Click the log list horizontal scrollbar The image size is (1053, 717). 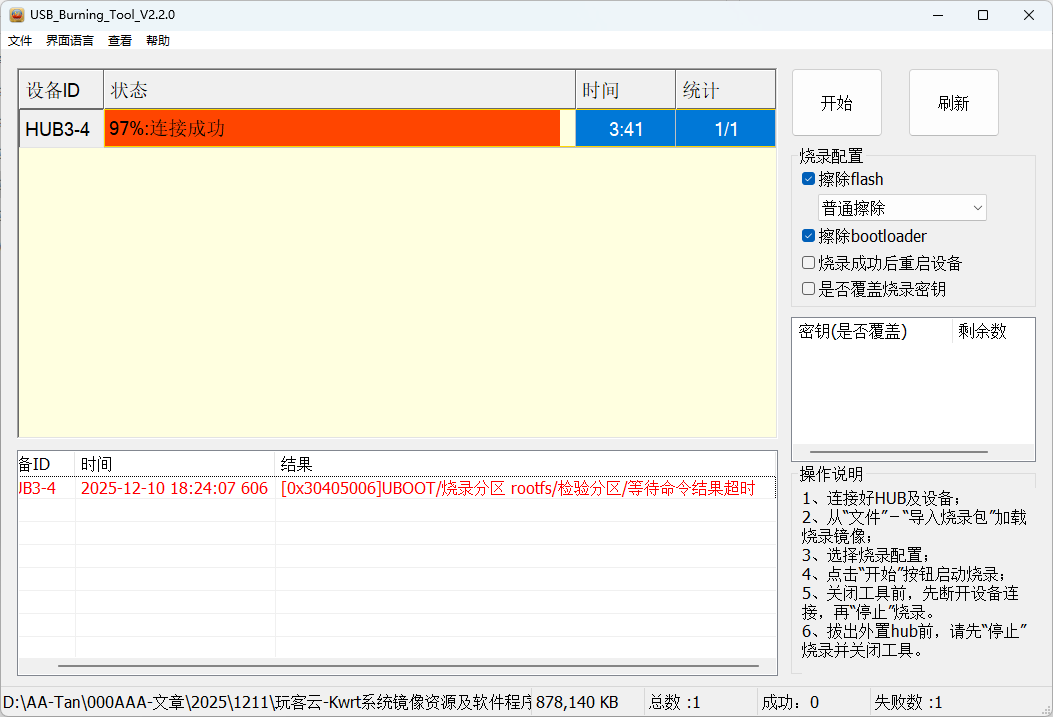pos(408,665)
